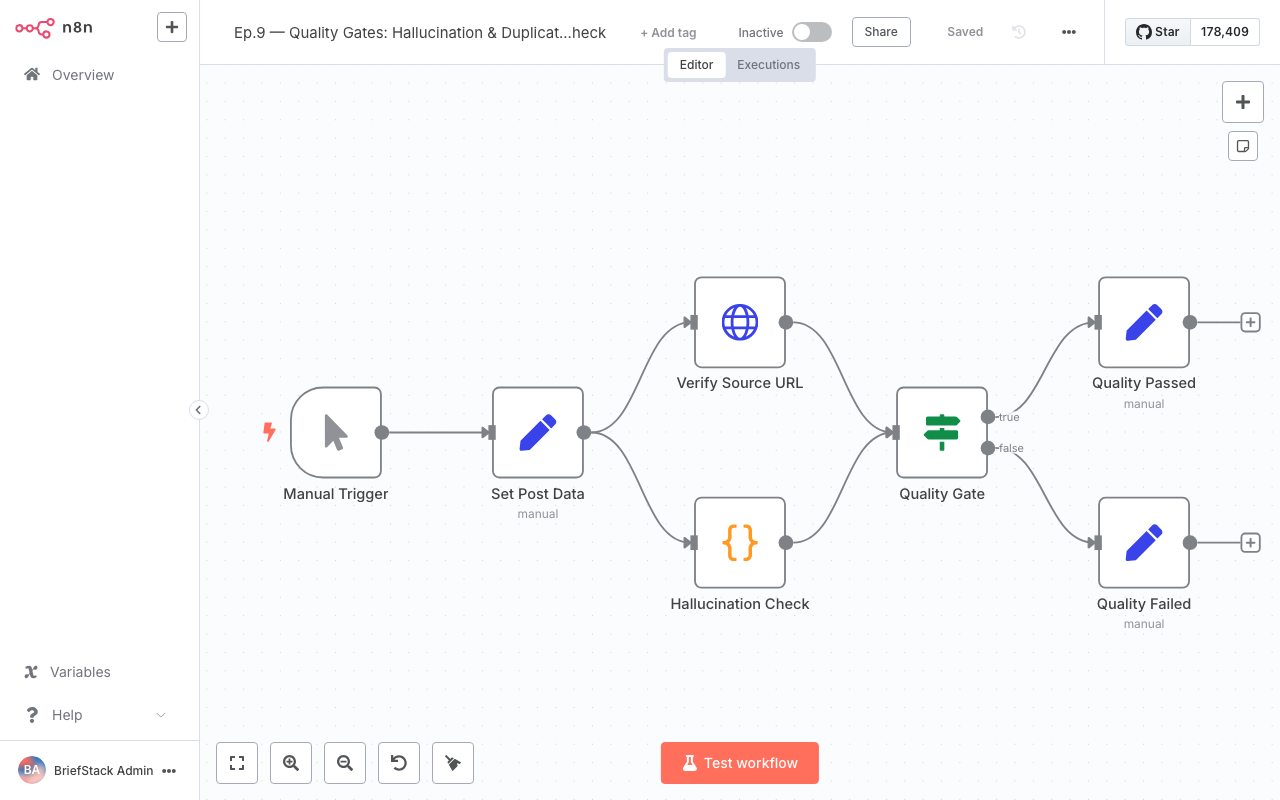The width and height of the screenshot is (1280, 800).
Task: Open the Verify Source URL HTTP node
Action: [739, 322]
